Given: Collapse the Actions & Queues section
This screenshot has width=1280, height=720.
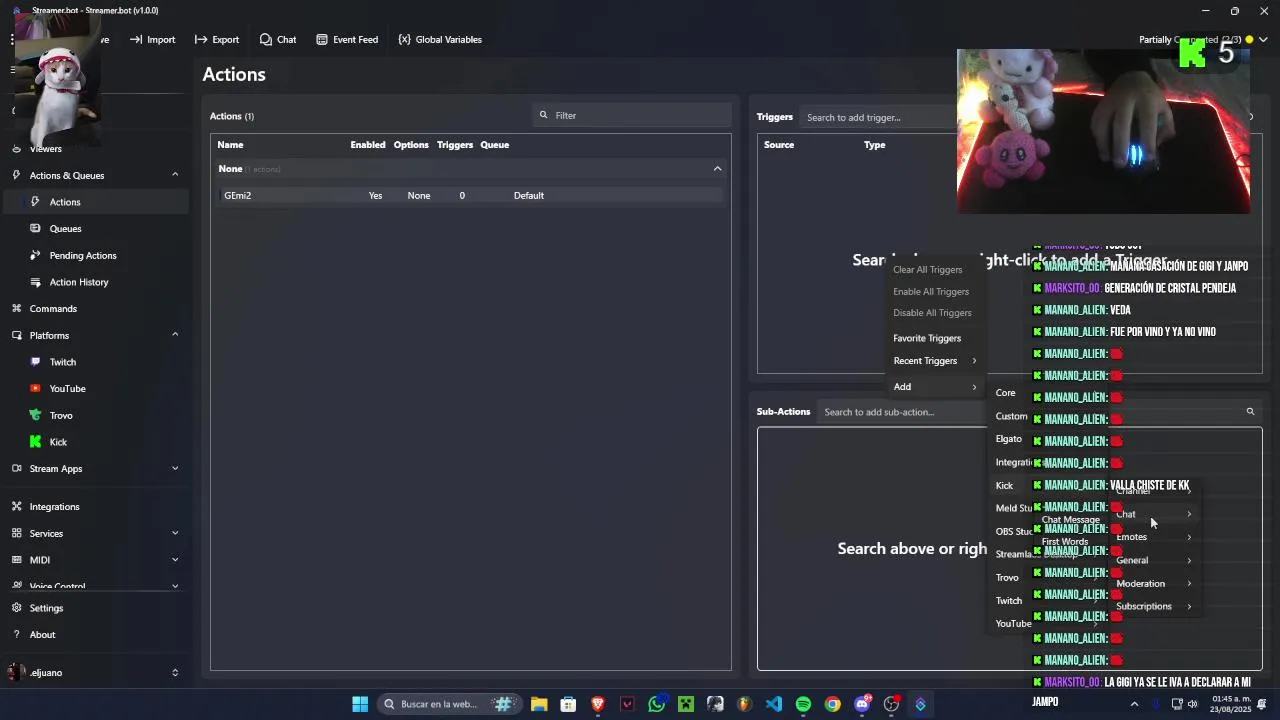Looking at the screenshot, I should pyautogui.click(x=175, y=175).
